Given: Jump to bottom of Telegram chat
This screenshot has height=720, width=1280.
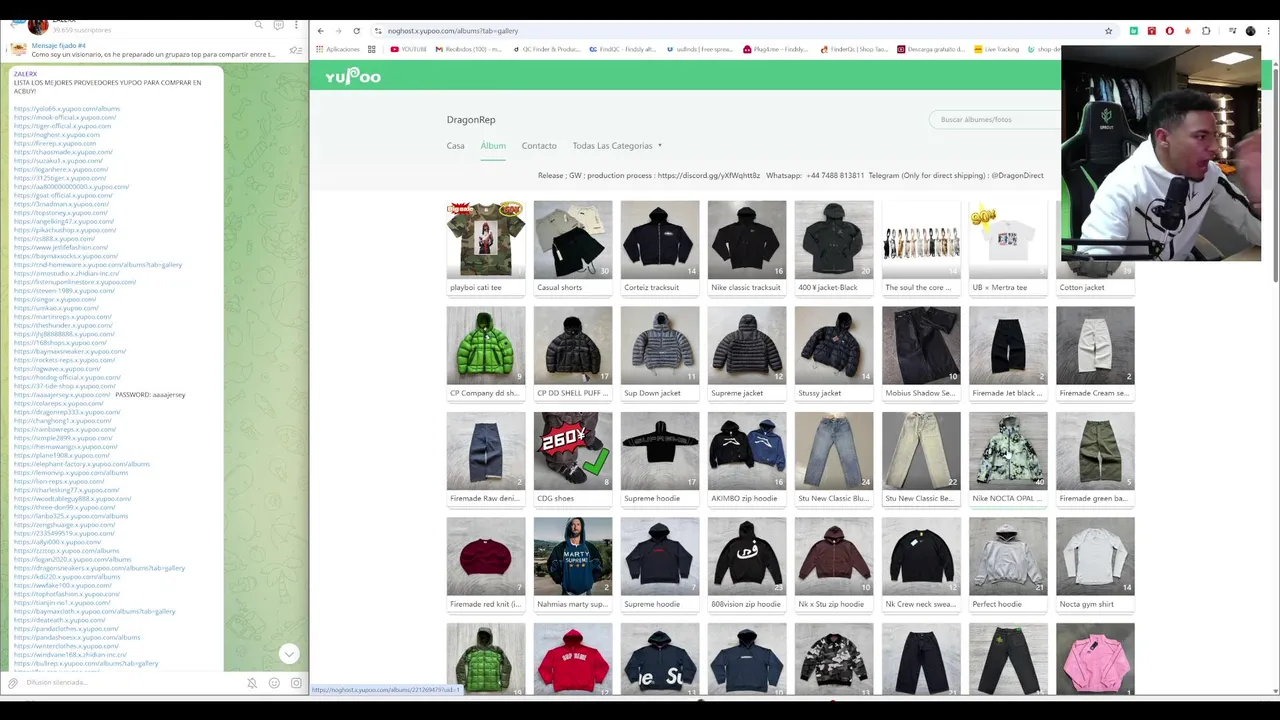Looking at the screenshot, I should coord(289,654).
